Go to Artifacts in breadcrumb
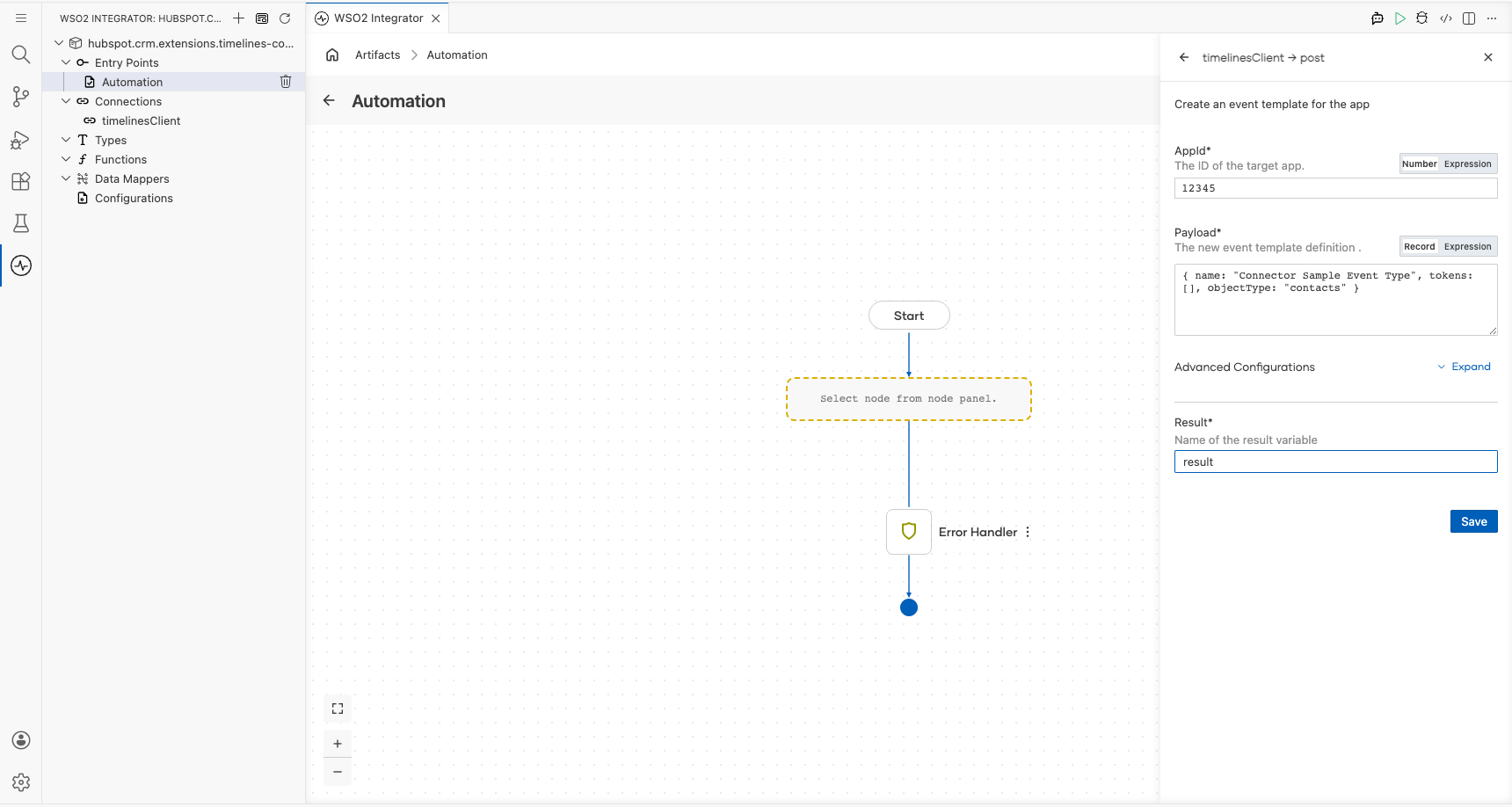Image resolution: width=1512 pixels, height=807 pixels. (377, 55)
